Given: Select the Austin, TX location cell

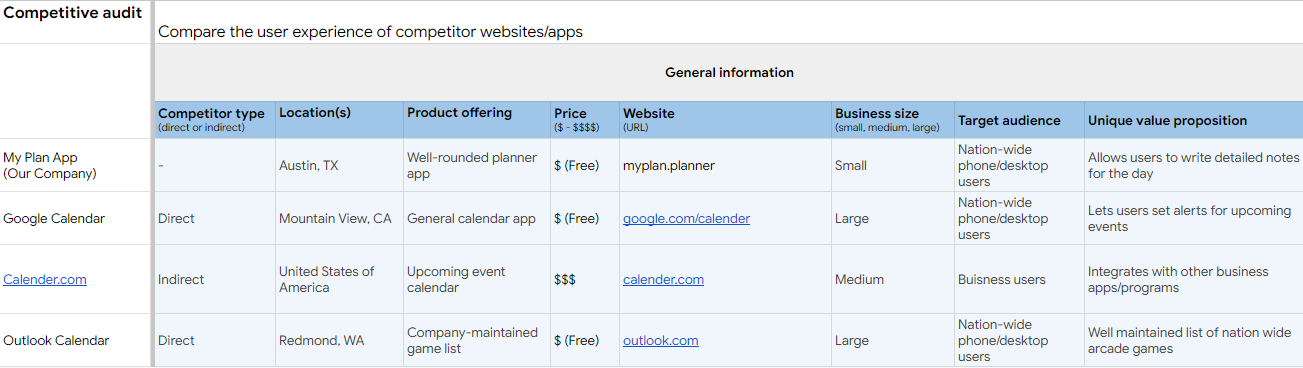Looking at the screenshot, I should click(339, 165).
